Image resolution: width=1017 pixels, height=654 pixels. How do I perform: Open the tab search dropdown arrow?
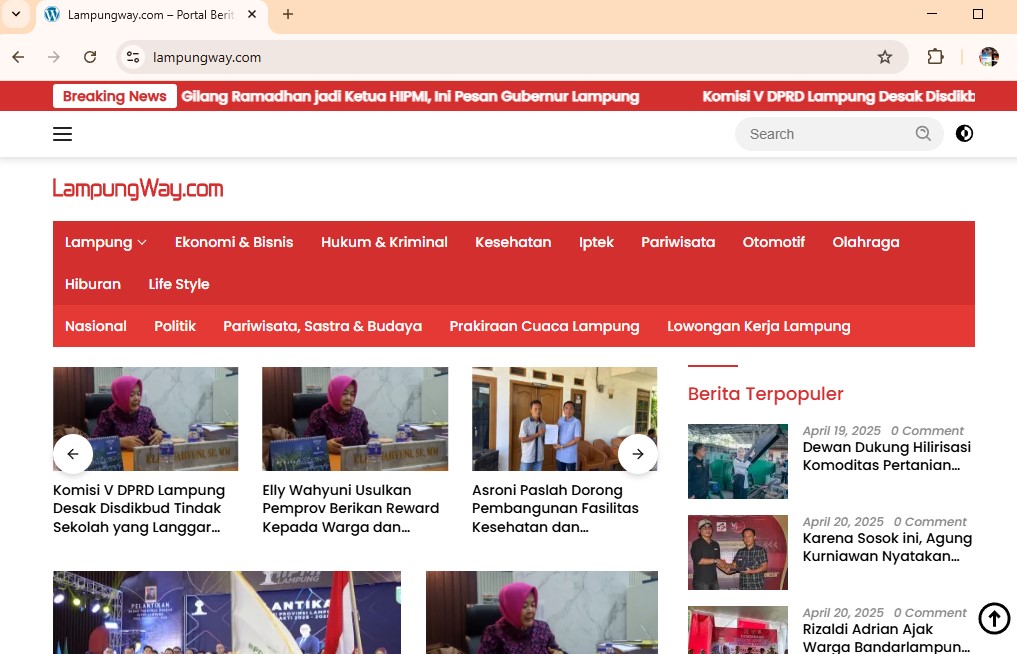(16, 14)
